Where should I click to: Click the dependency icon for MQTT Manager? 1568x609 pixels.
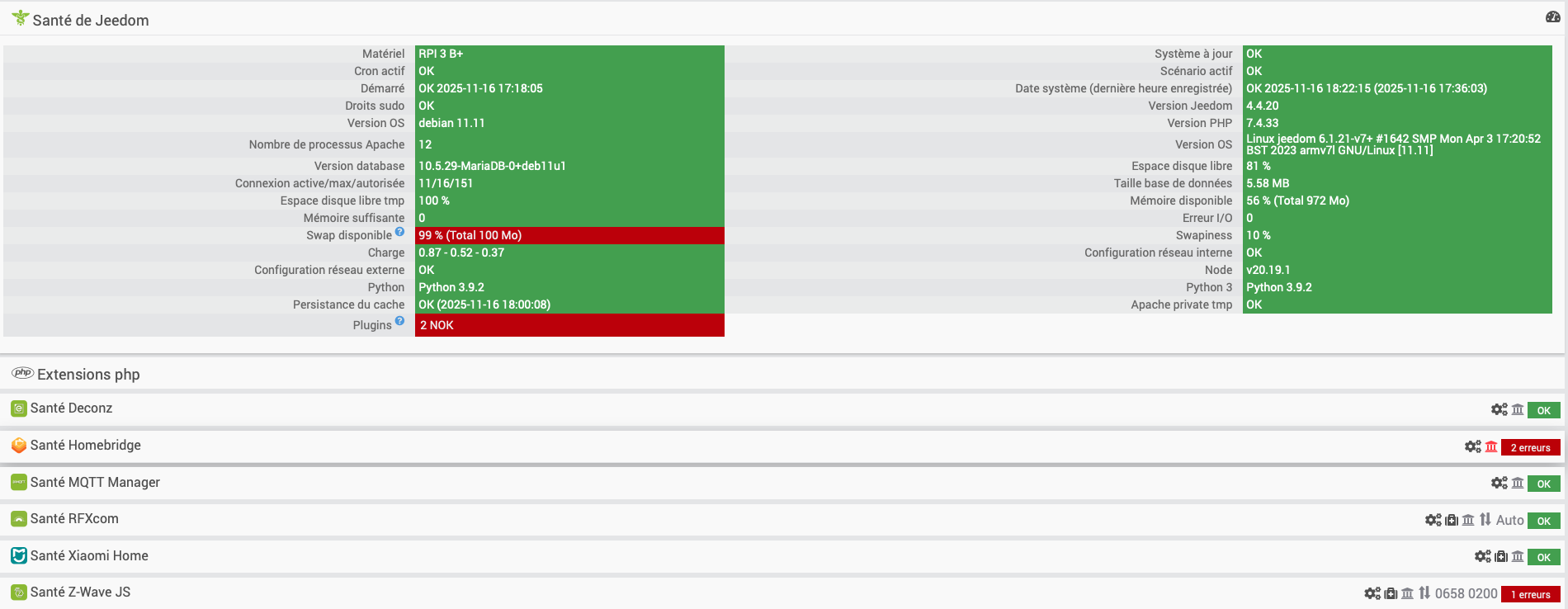tap(1518, 483)
